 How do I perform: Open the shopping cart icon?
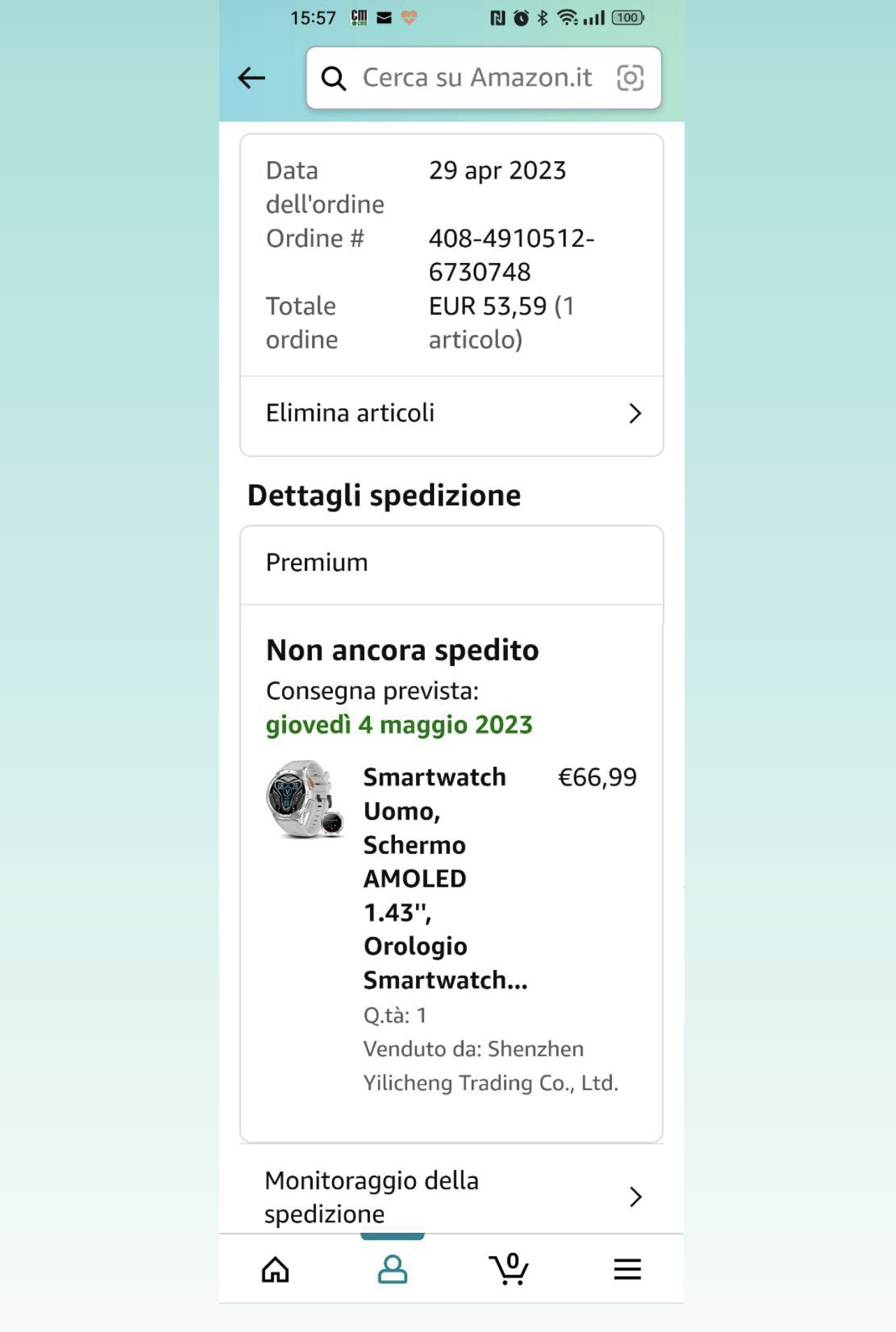(509, 1269)
